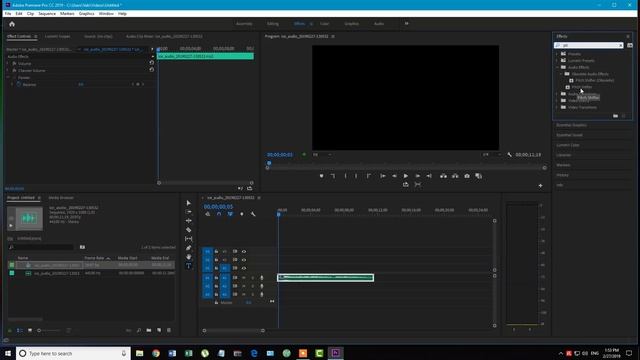Viewport: 640px width, 360px height.
Task: Step back one frame
Action: point(394,176)
